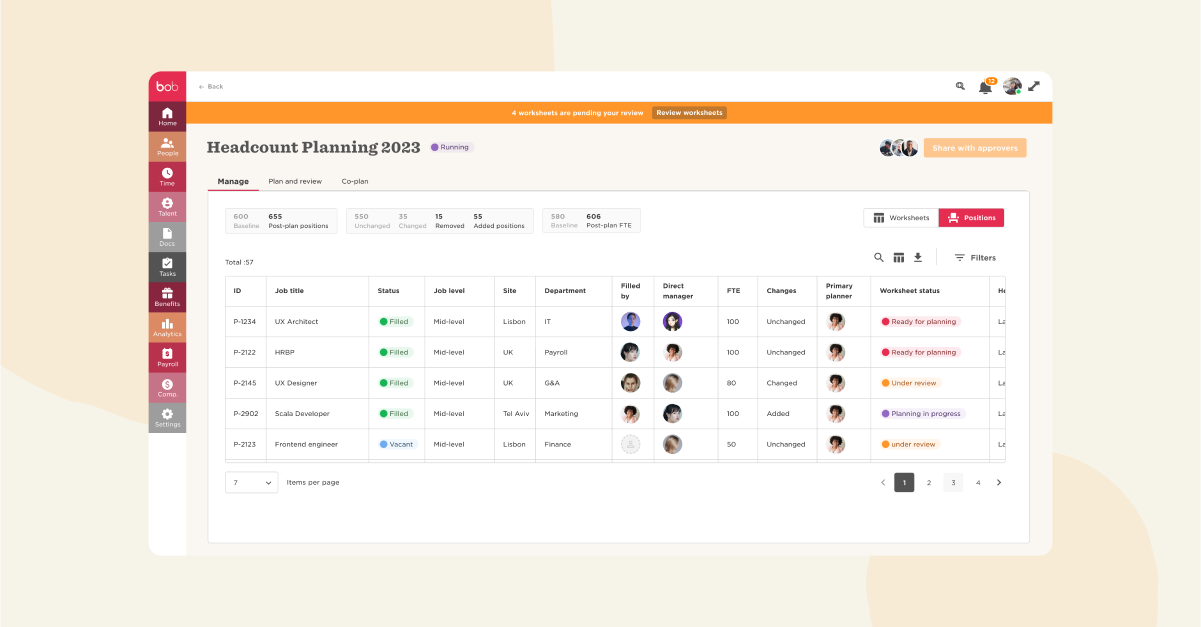The width and height of the screenshot is (1201, 627).
Task: Select the Co-plan tab
Action: (x=355, y=181)
